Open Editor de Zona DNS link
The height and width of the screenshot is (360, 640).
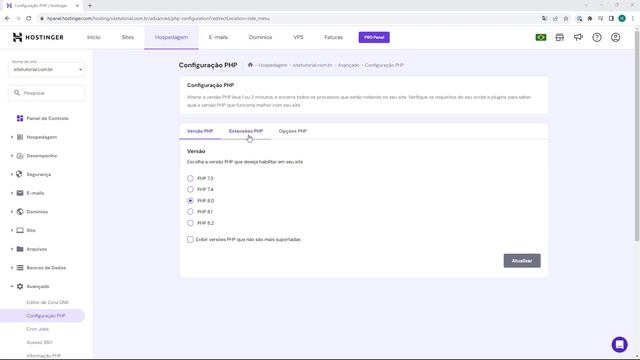47,302
